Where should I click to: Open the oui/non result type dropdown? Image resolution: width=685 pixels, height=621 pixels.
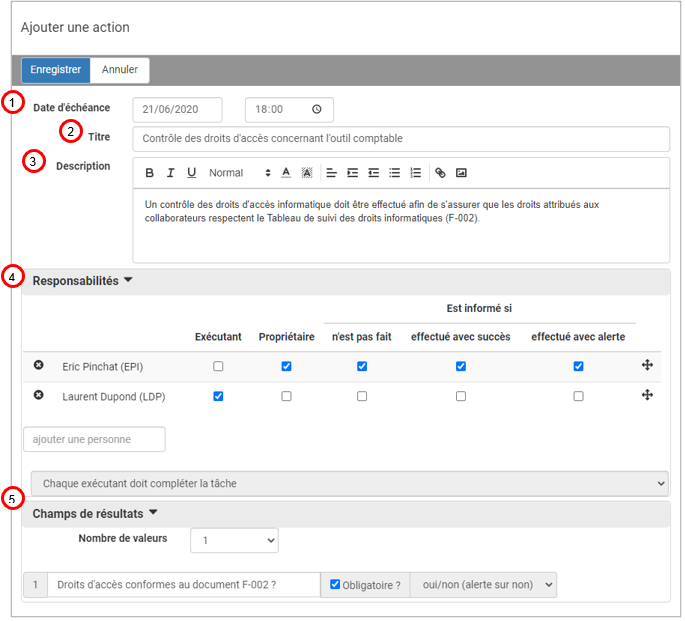[483, 585]
